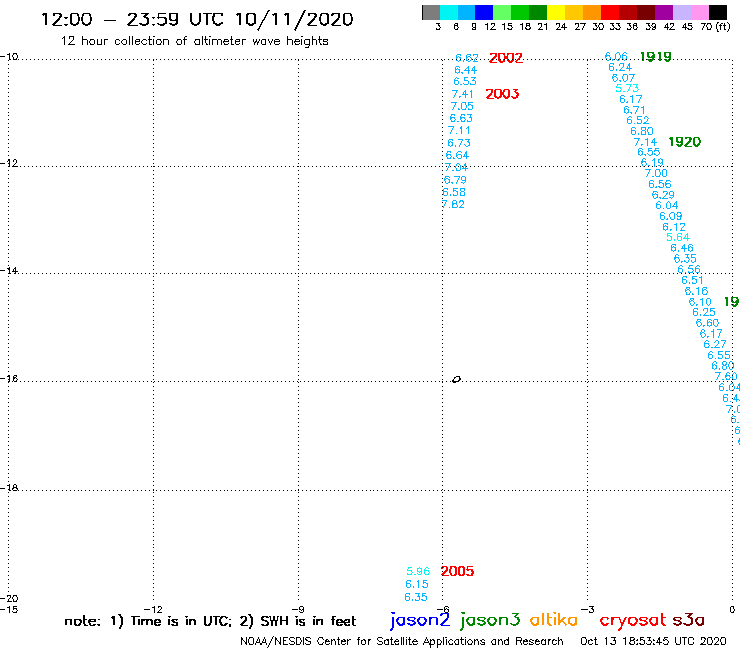Image resolution: width=740 pixels, height=650 pixels.
Task: Click the latitude axis label -18
Action: click(x=9, y=488)
